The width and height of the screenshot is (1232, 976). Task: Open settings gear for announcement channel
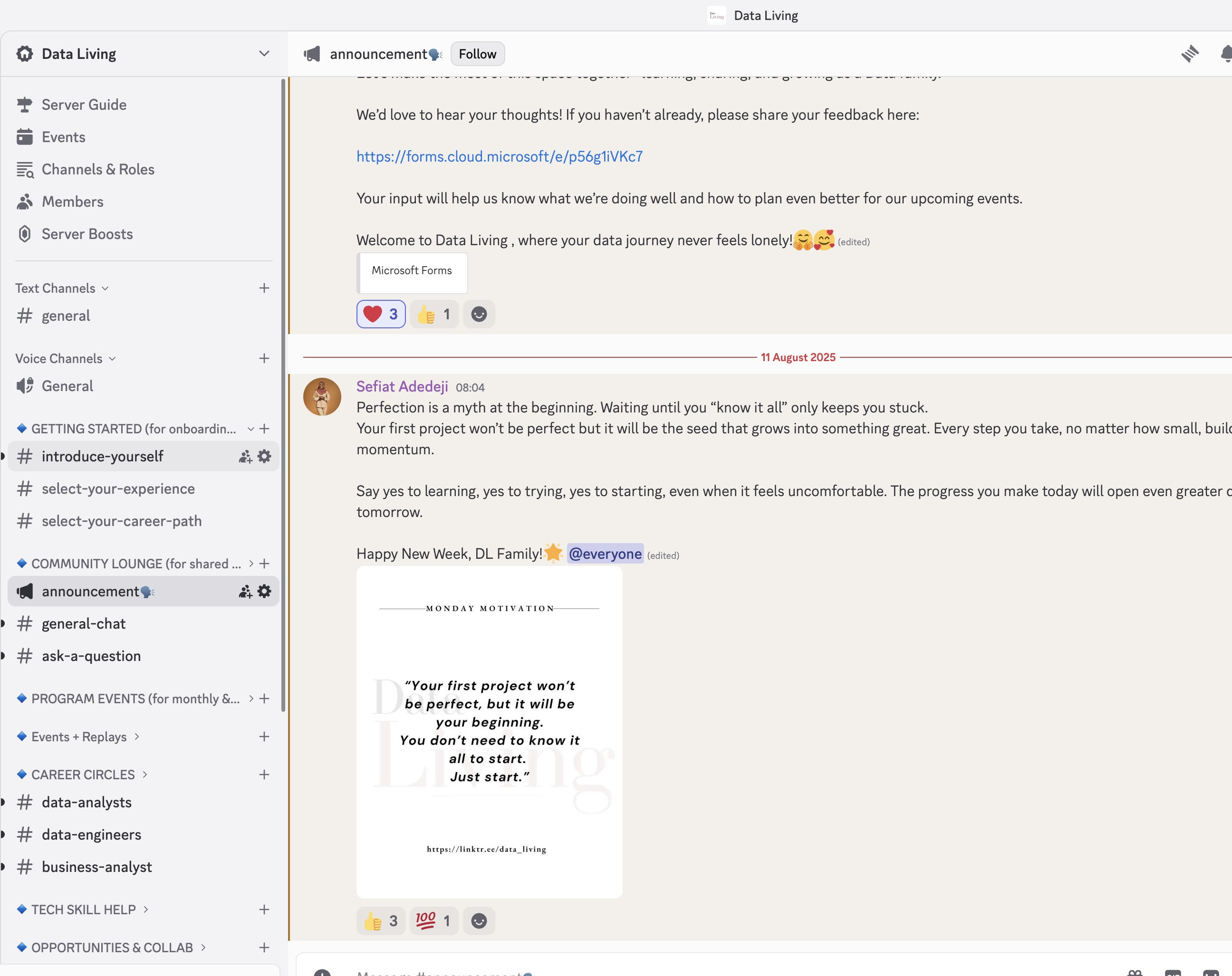[x=263, y=592]
